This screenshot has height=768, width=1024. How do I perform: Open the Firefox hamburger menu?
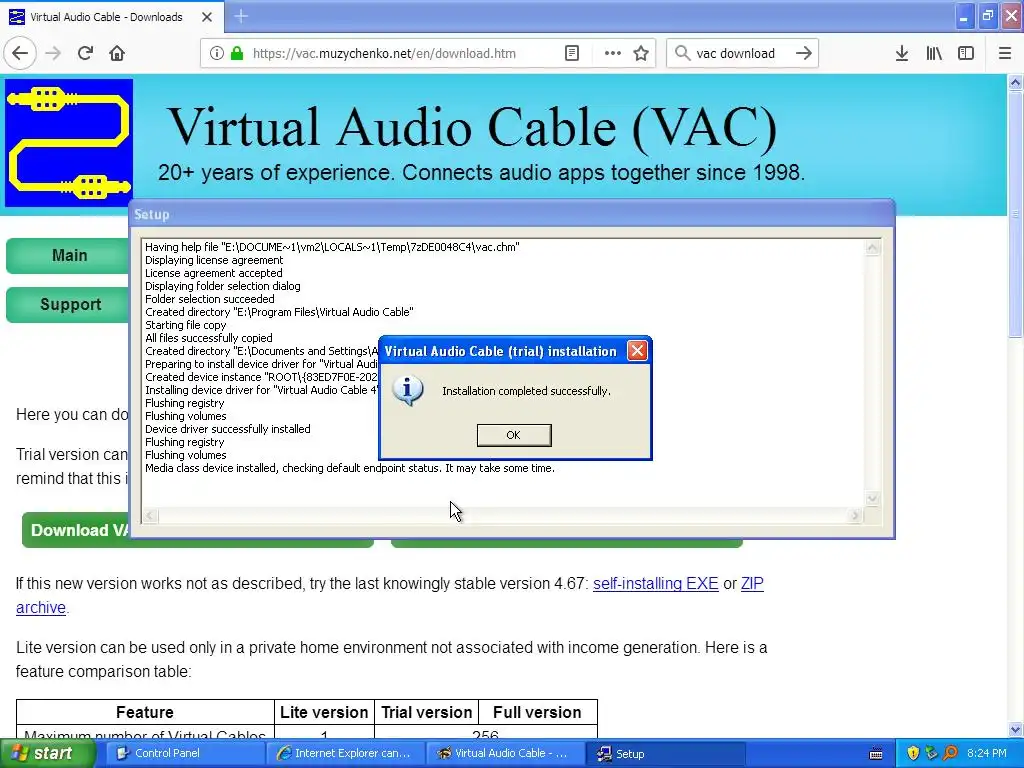coord(1005,54)
